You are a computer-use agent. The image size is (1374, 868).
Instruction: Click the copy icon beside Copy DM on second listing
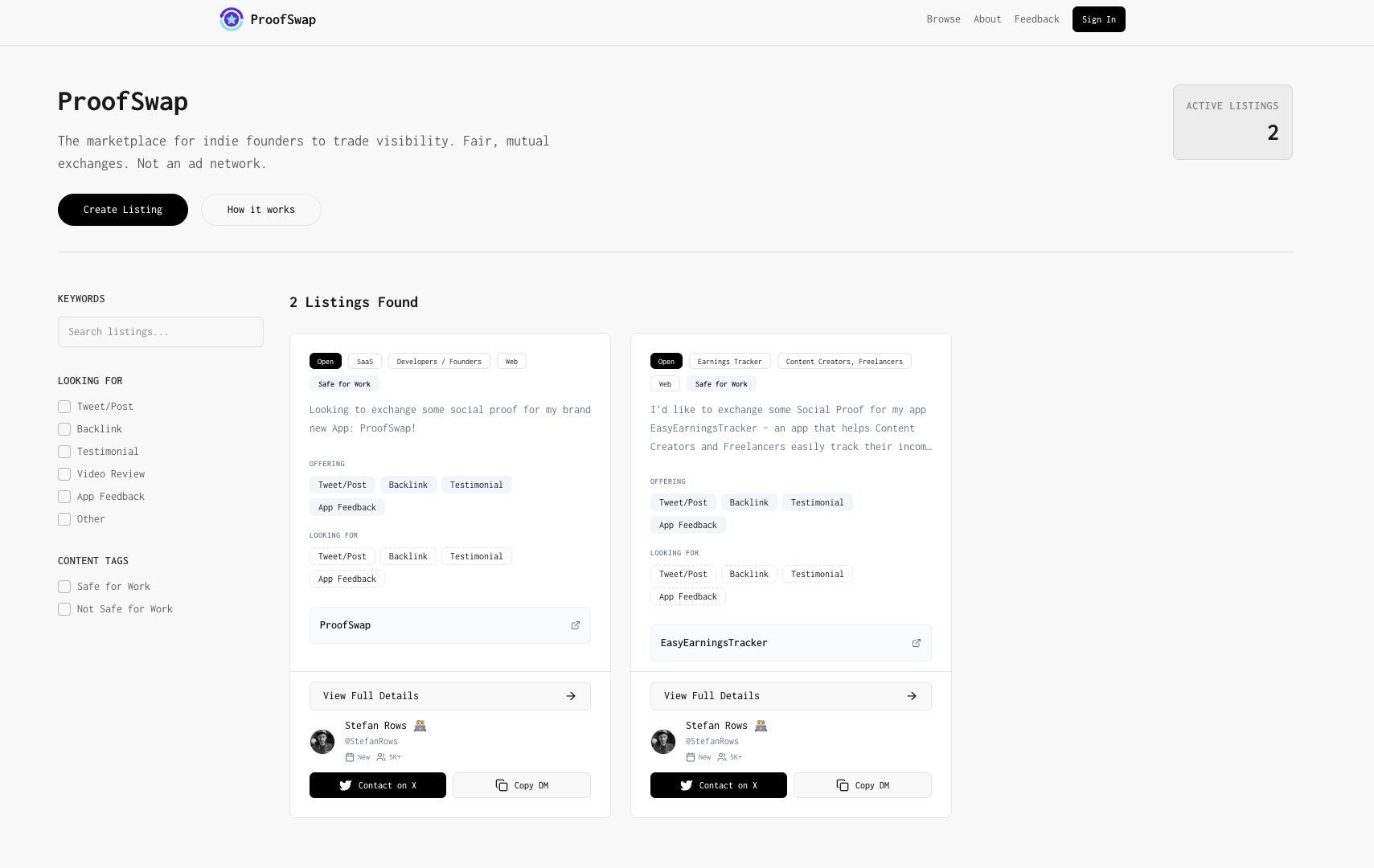pos(842,785)
